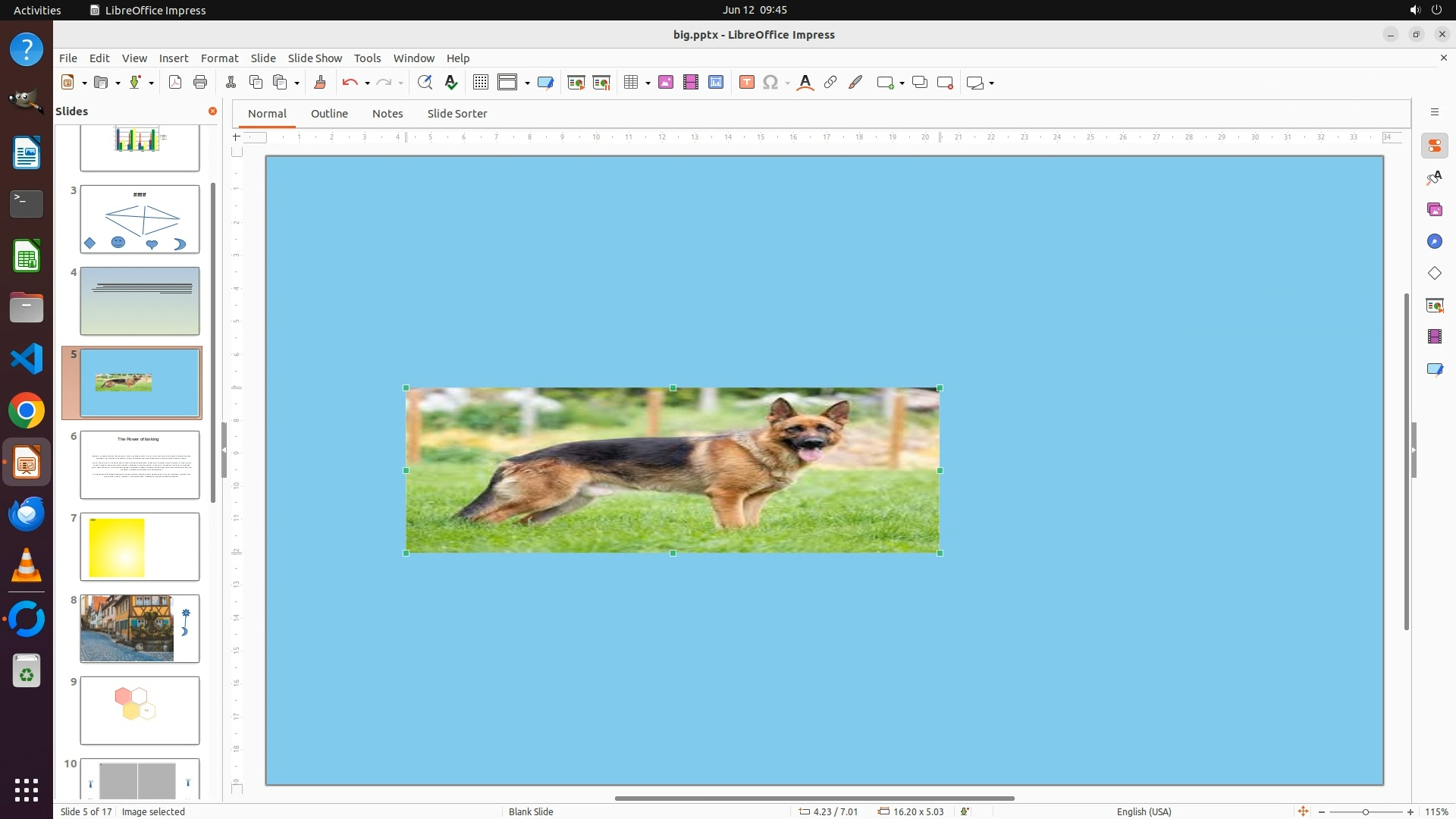Click the zoom in plus button
This screenshot has height=819, width=1456.
(x=1410, y=812)
